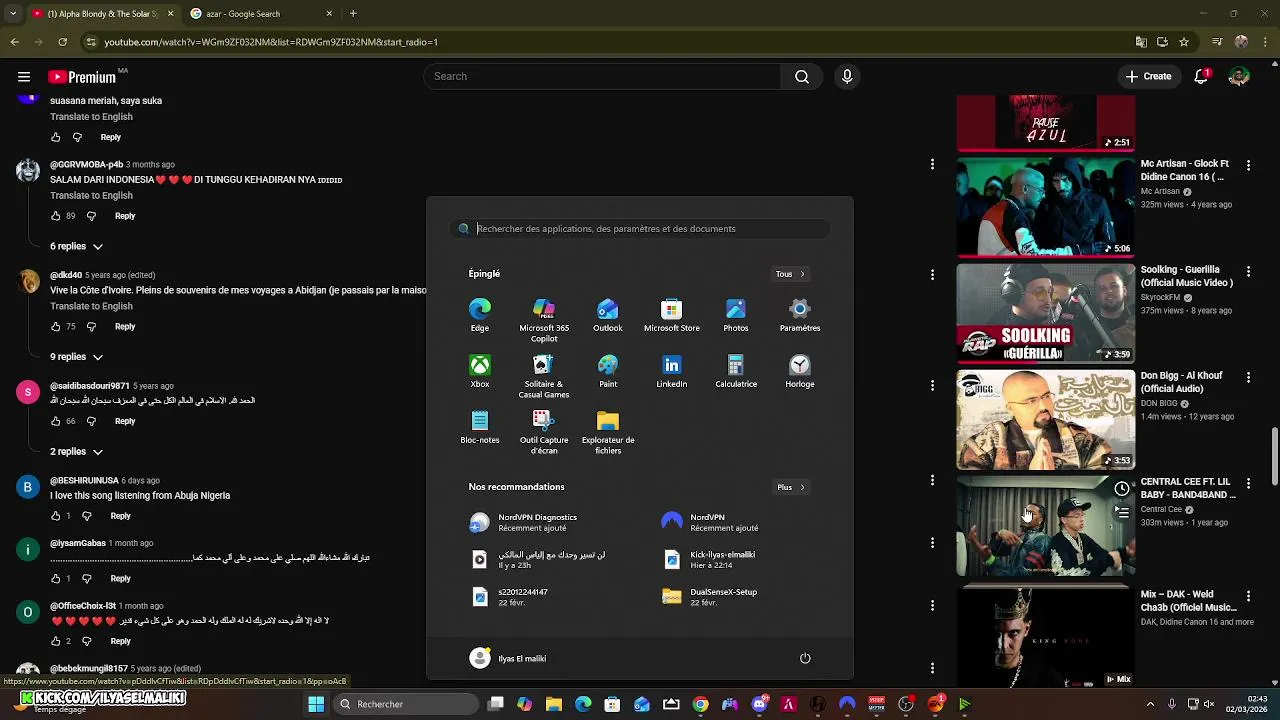Image resolution: width=1280 pixels, height=720 pixels.
Task: Open Outlook from the Start menu
Action: (x=608, y=314)
